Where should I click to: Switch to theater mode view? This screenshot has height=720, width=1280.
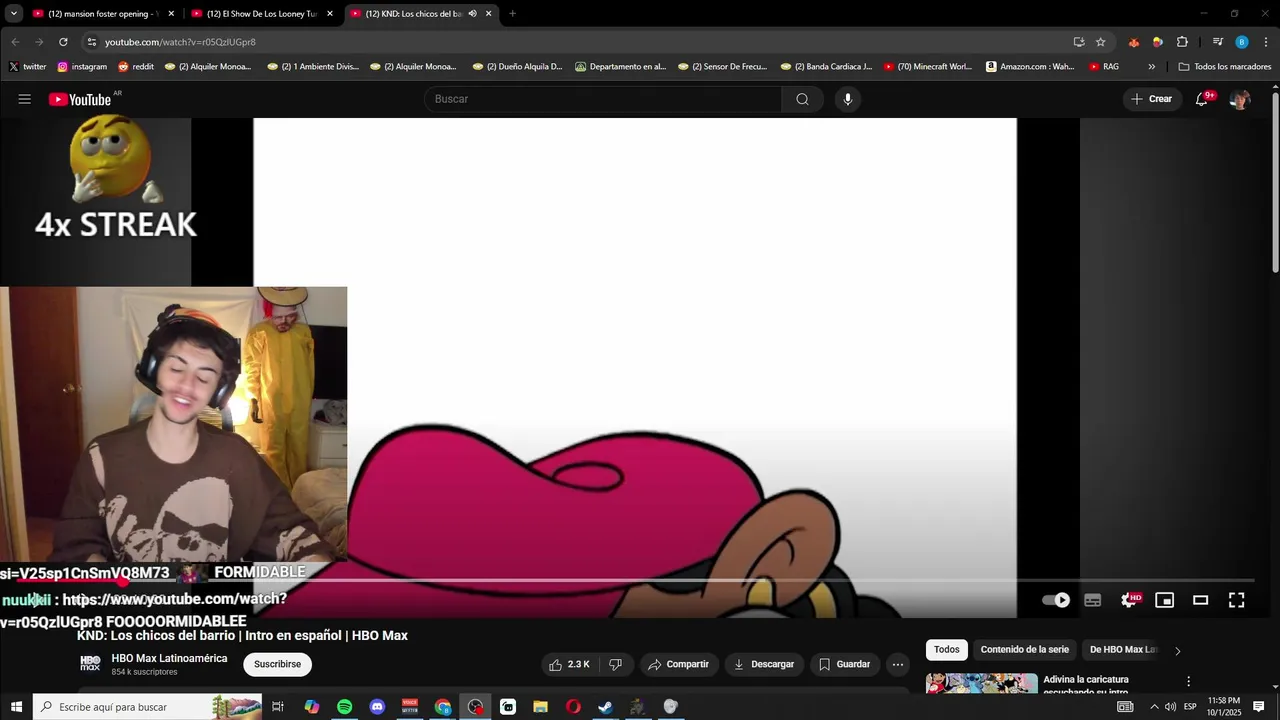point(1201,600)
